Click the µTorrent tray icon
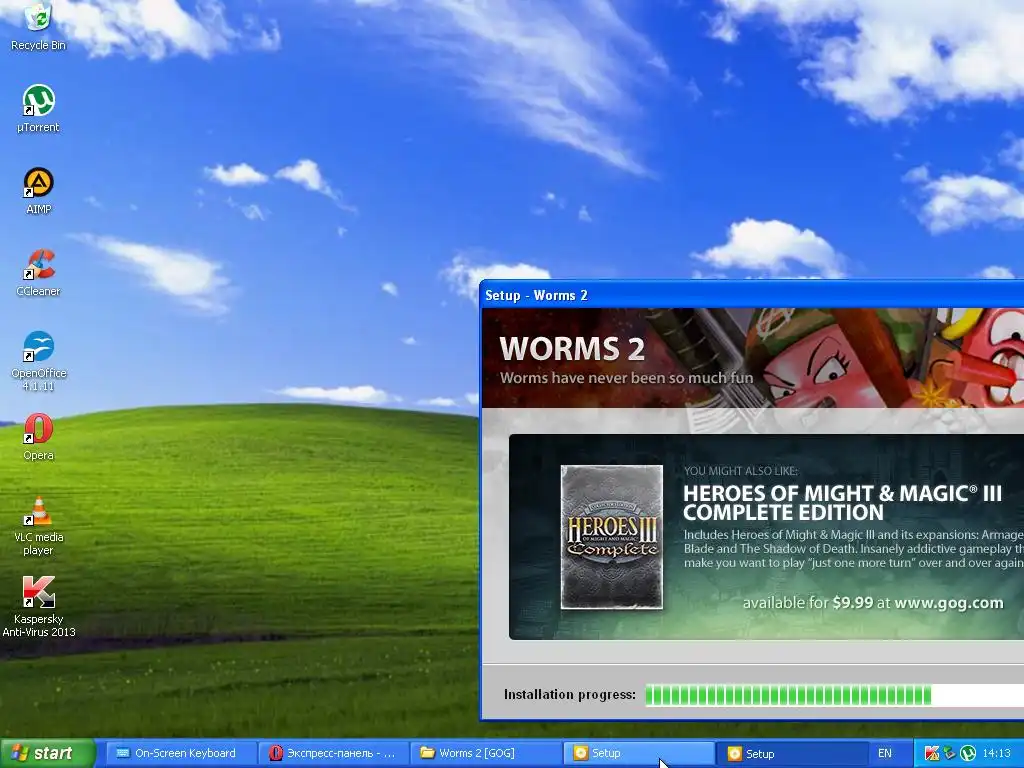Image resolution: width=1024 pixels, height=768 pixels. coord(968,753)
